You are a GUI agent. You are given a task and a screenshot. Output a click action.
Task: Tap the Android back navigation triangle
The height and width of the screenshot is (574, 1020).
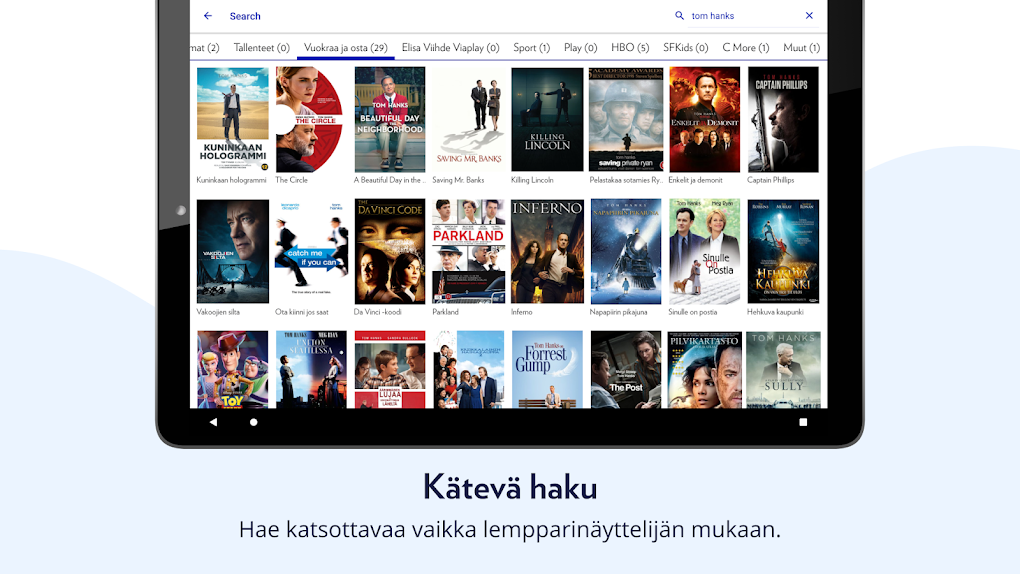coord(213,422)
